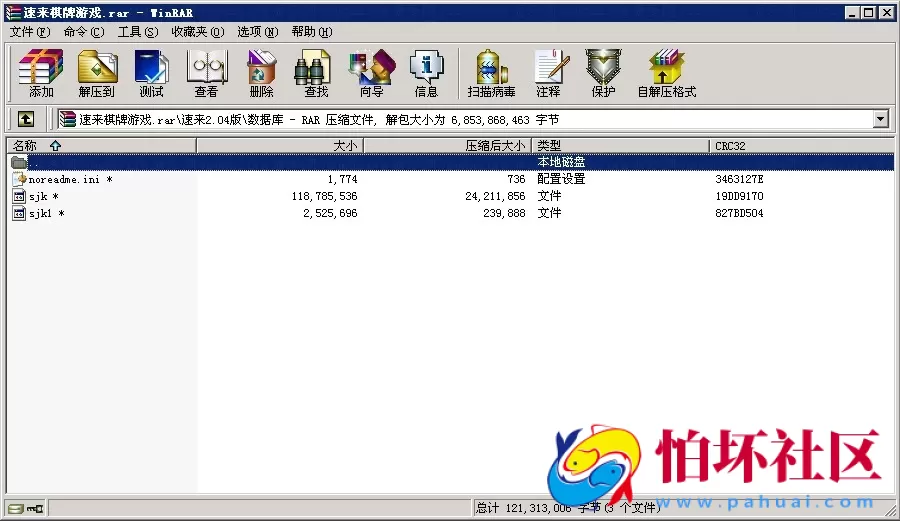Sort by 类型 column header

(x=620, y=146)
